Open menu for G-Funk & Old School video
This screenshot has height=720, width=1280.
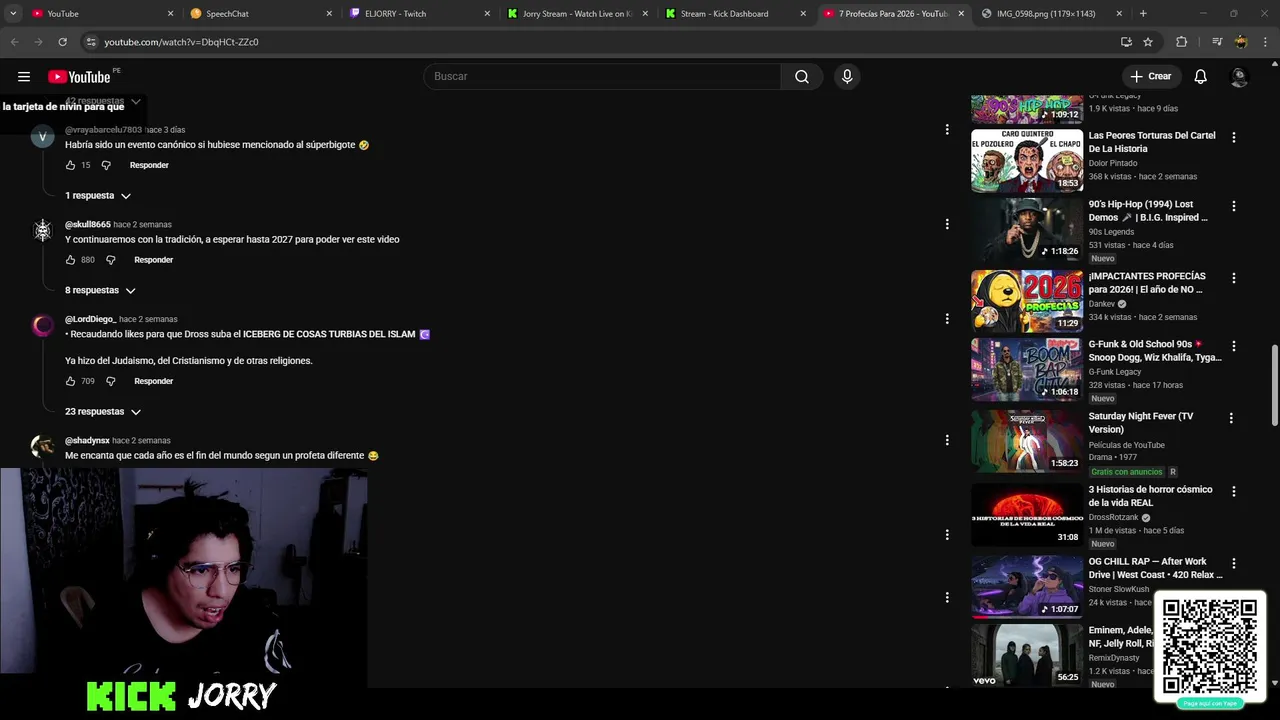point(1233,346)
